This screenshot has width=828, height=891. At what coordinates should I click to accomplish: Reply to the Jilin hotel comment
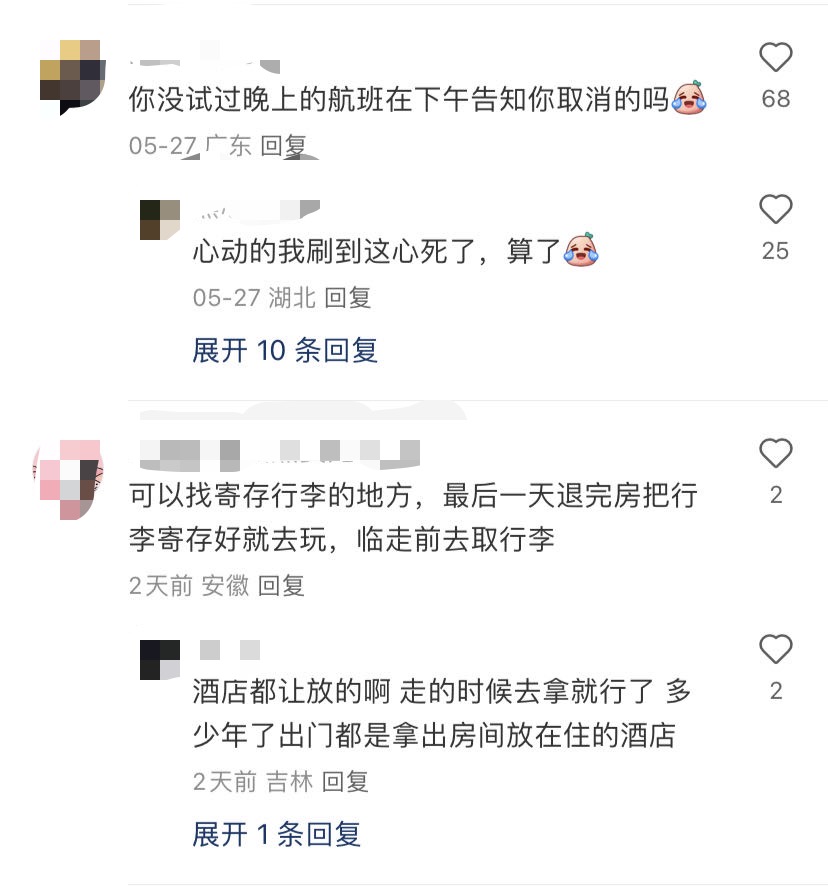pyautogui.click(x=345, y=782)
